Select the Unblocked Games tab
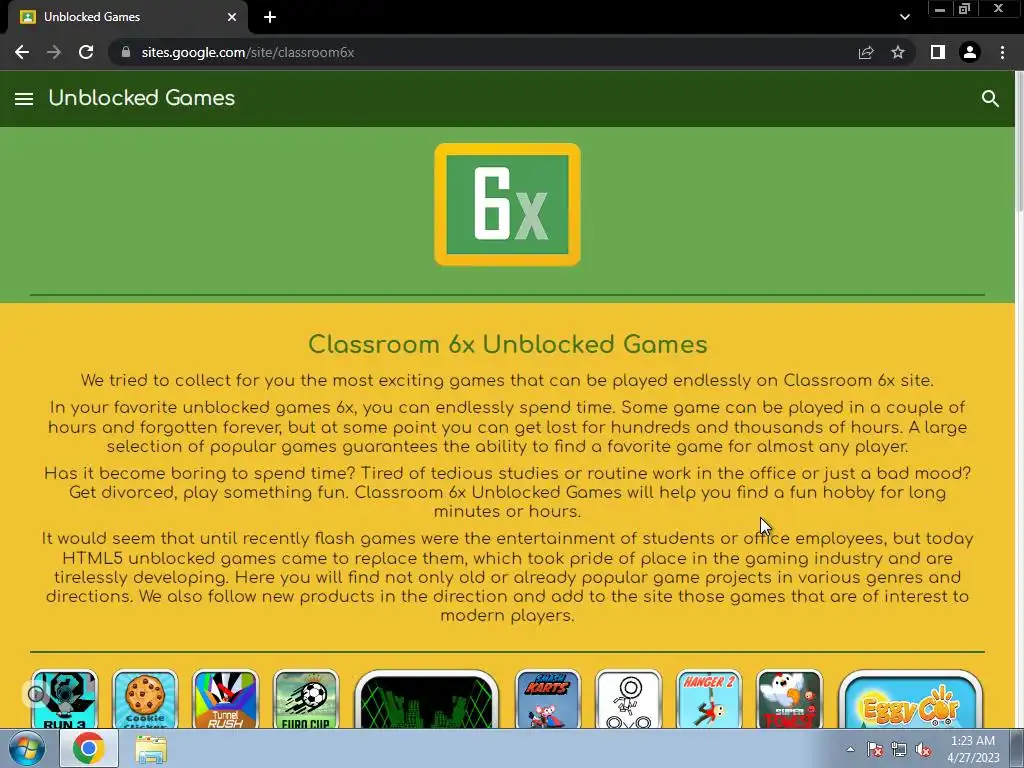1024x768 pixels. pos(127,17)
